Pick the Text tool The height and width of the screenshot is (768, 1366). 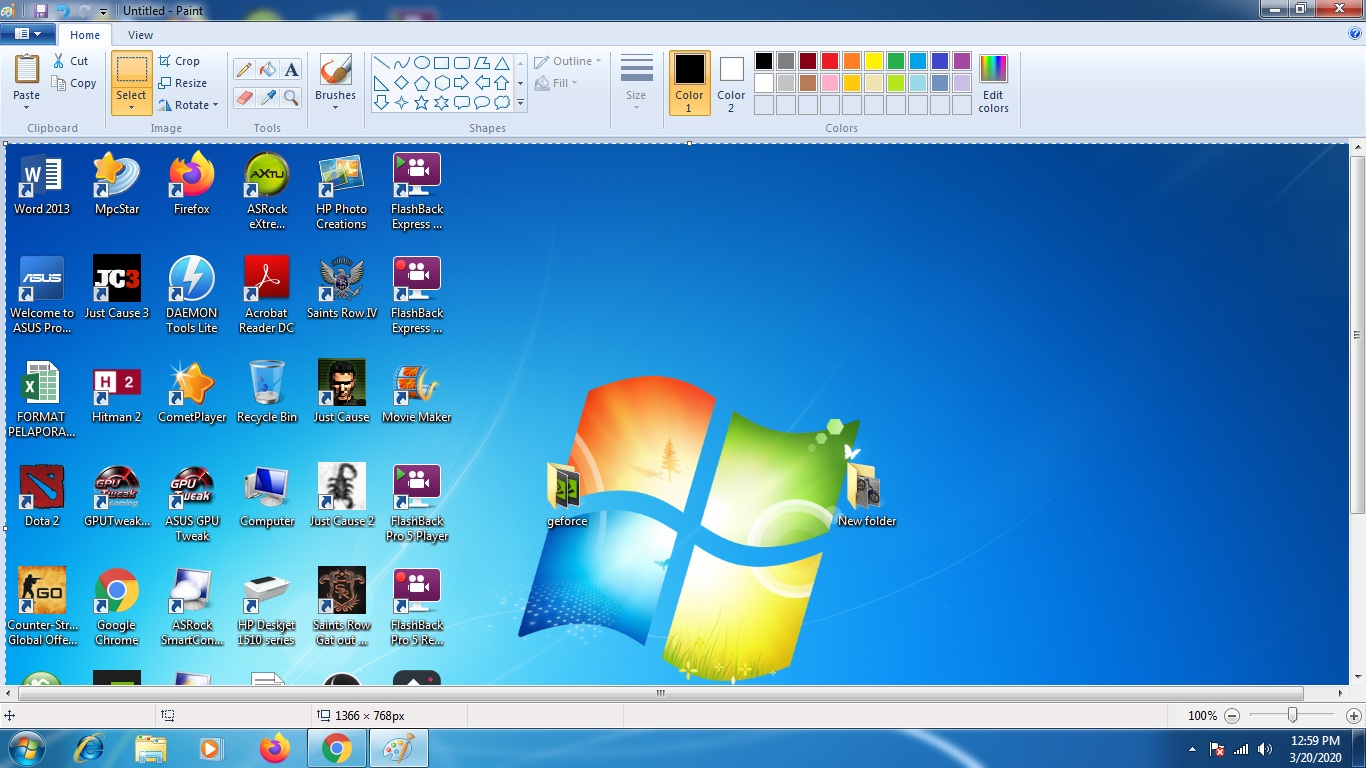293,69
